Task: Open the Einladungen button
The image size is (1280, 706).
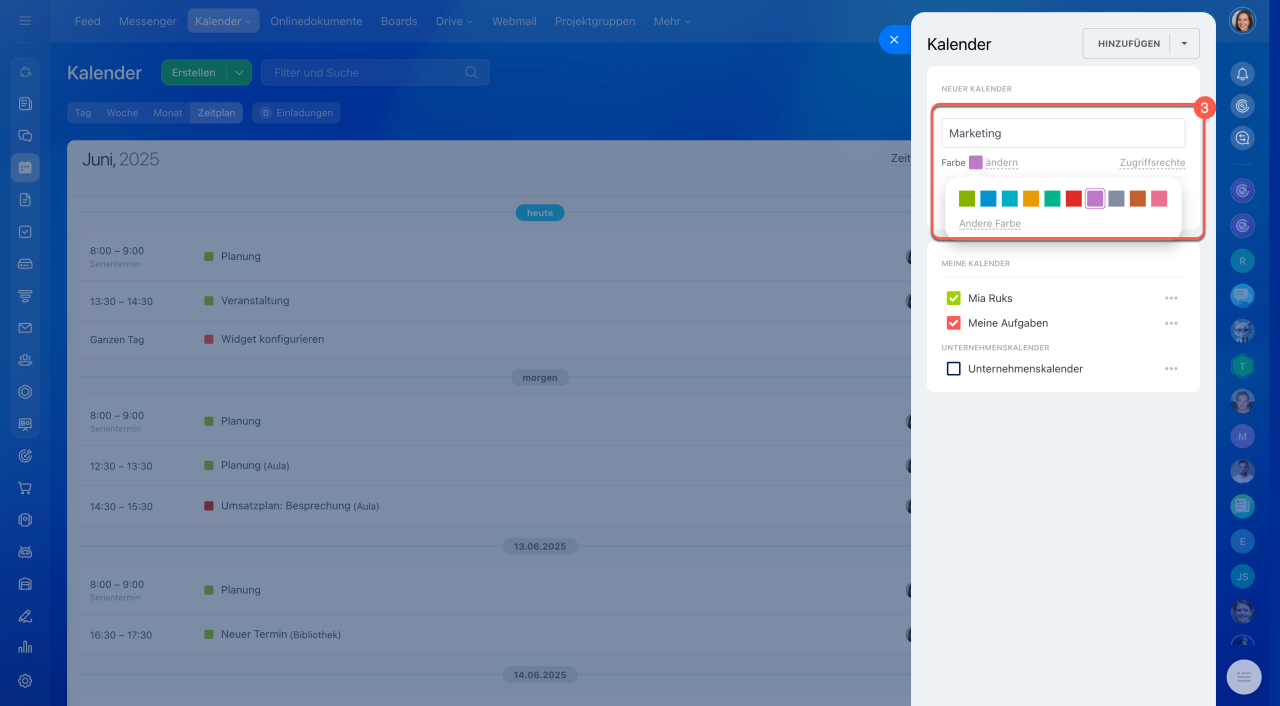Action: (x=297, y=113)
